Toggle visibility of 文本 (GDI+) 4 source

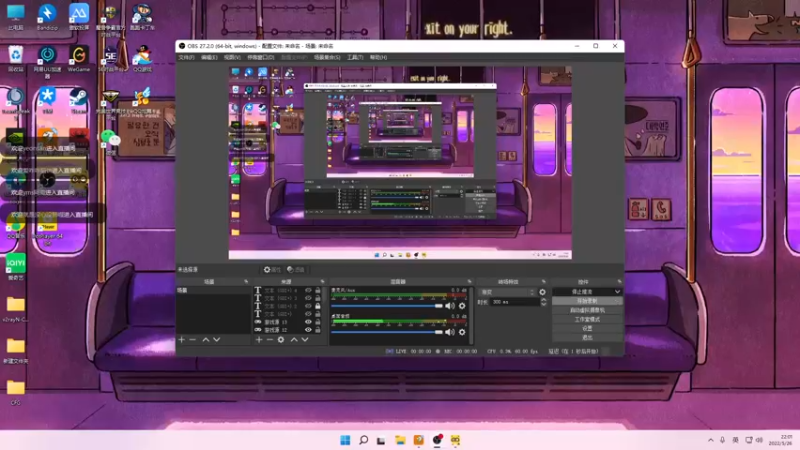(308, 290)
